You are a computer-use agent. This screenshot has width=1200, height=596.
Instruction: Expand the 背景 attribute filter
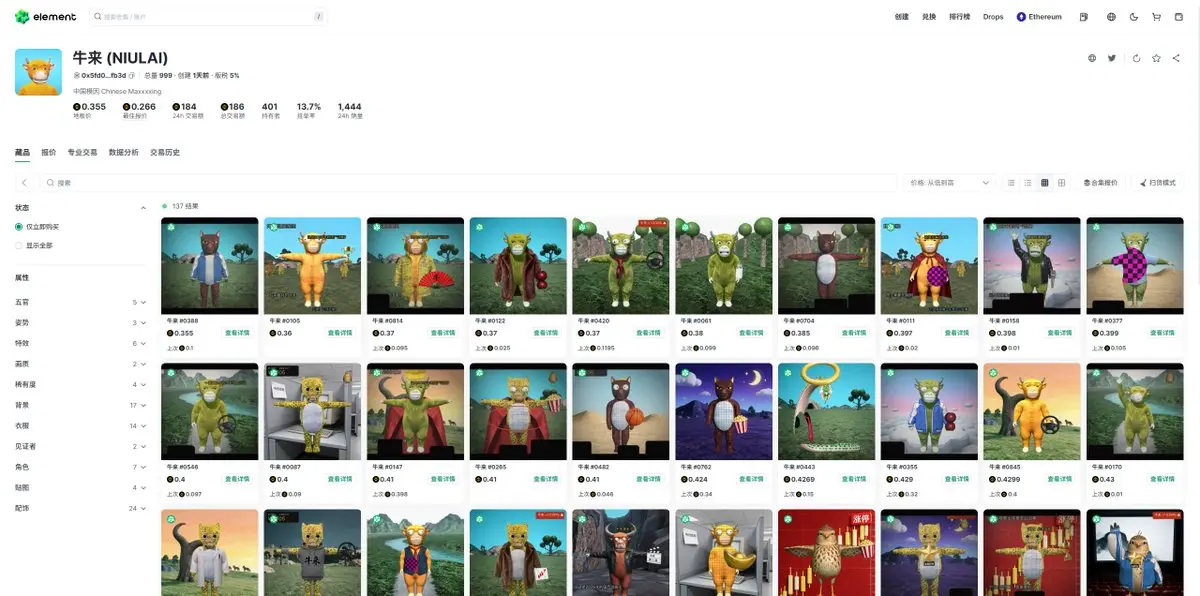tap(80, 405)
